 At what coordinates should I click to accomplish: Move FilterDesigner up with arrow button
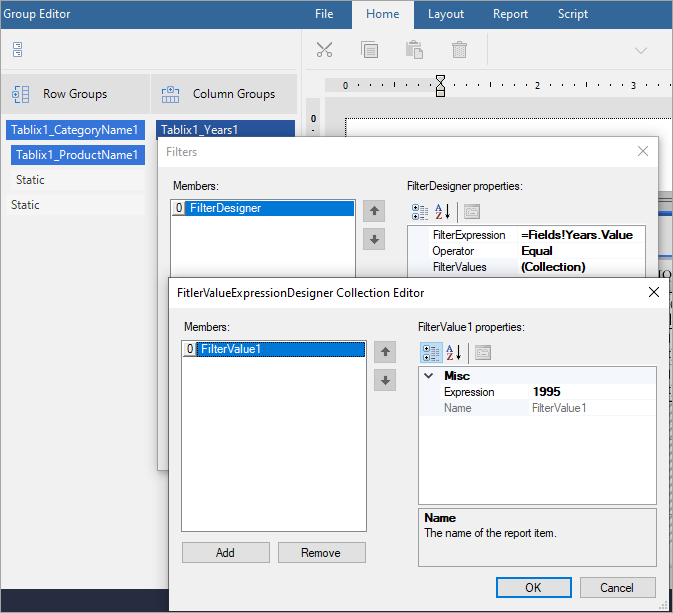click(374, 211)
